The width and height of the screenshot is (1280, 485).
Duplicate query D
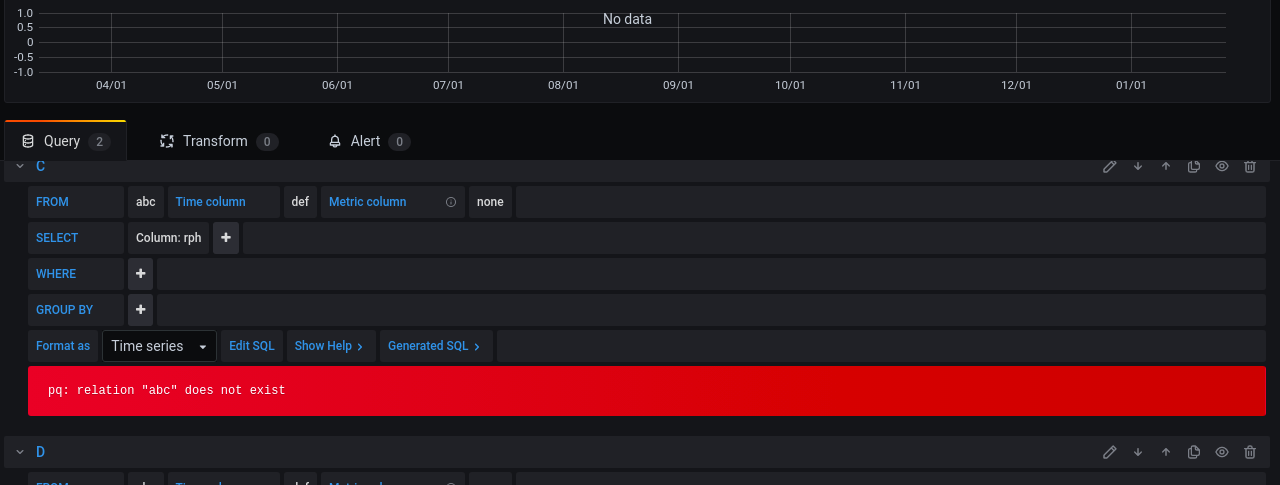coord(1193,452)
